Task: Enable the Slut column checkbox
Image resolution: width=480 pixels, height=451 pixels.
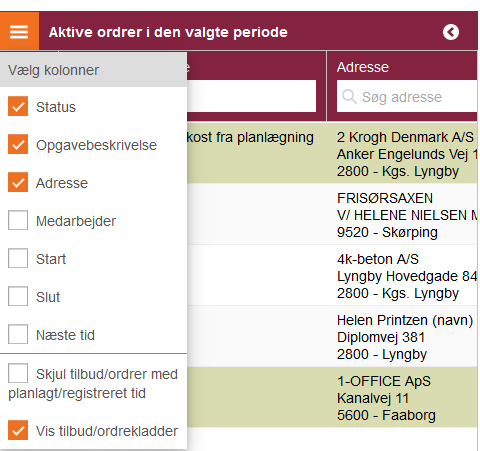Action: pyautogui.click(x=18, y=296)
